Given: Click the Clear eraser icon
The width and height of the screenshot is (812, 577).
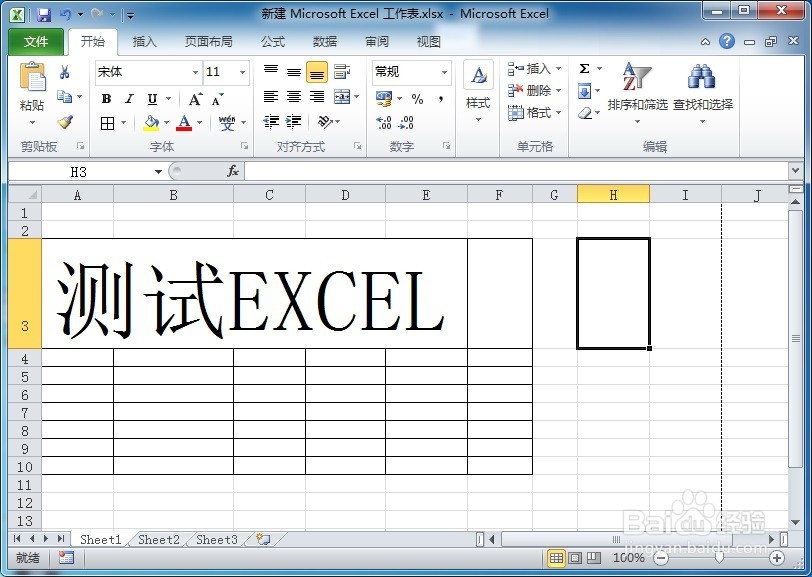Looking at the screenshot, I should click(585, 113).
